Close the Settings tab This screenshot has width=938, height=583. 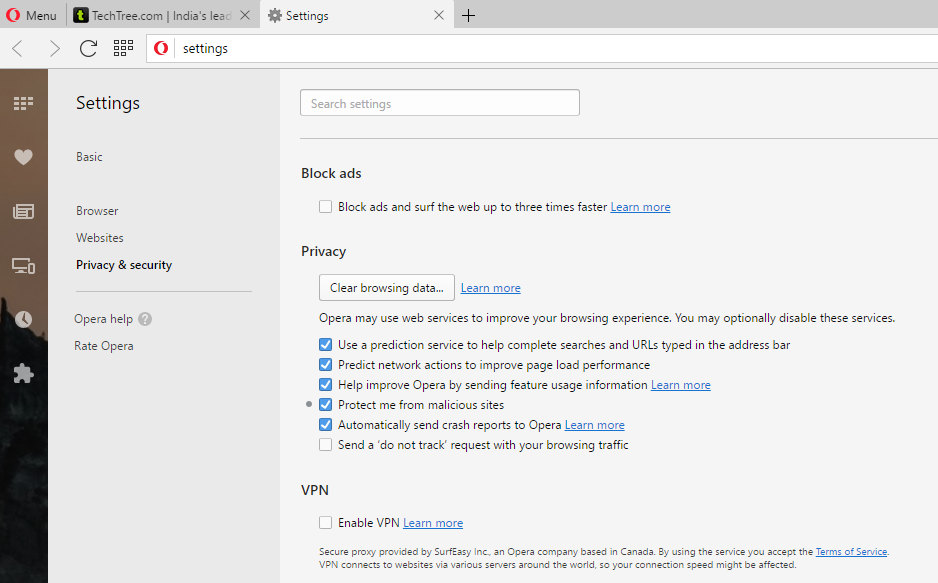click(x=438, y=16)
